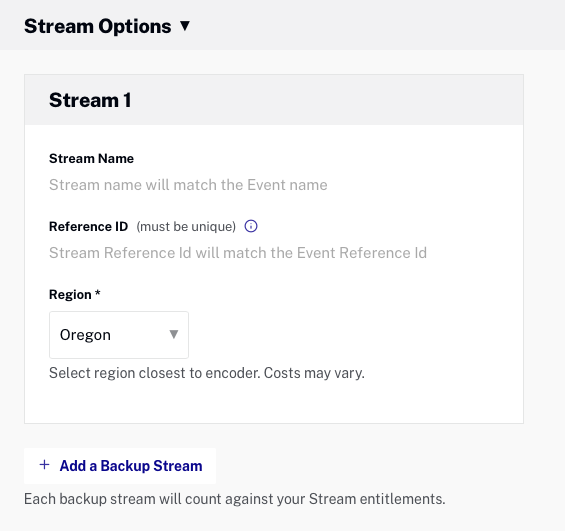This screenshot has width=565, height=531.
Task: Click the Stream name placeholder text
Action: point(188,185)
